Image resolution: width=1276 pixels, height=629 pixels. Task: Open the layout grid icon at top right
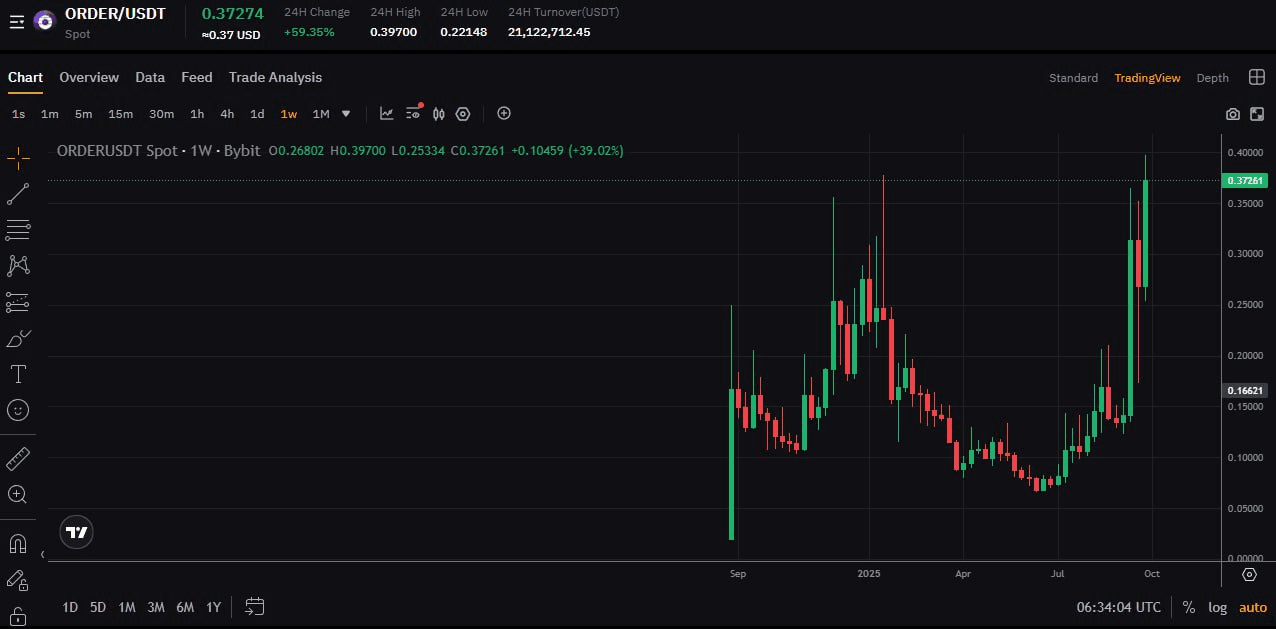(1257, 77)
